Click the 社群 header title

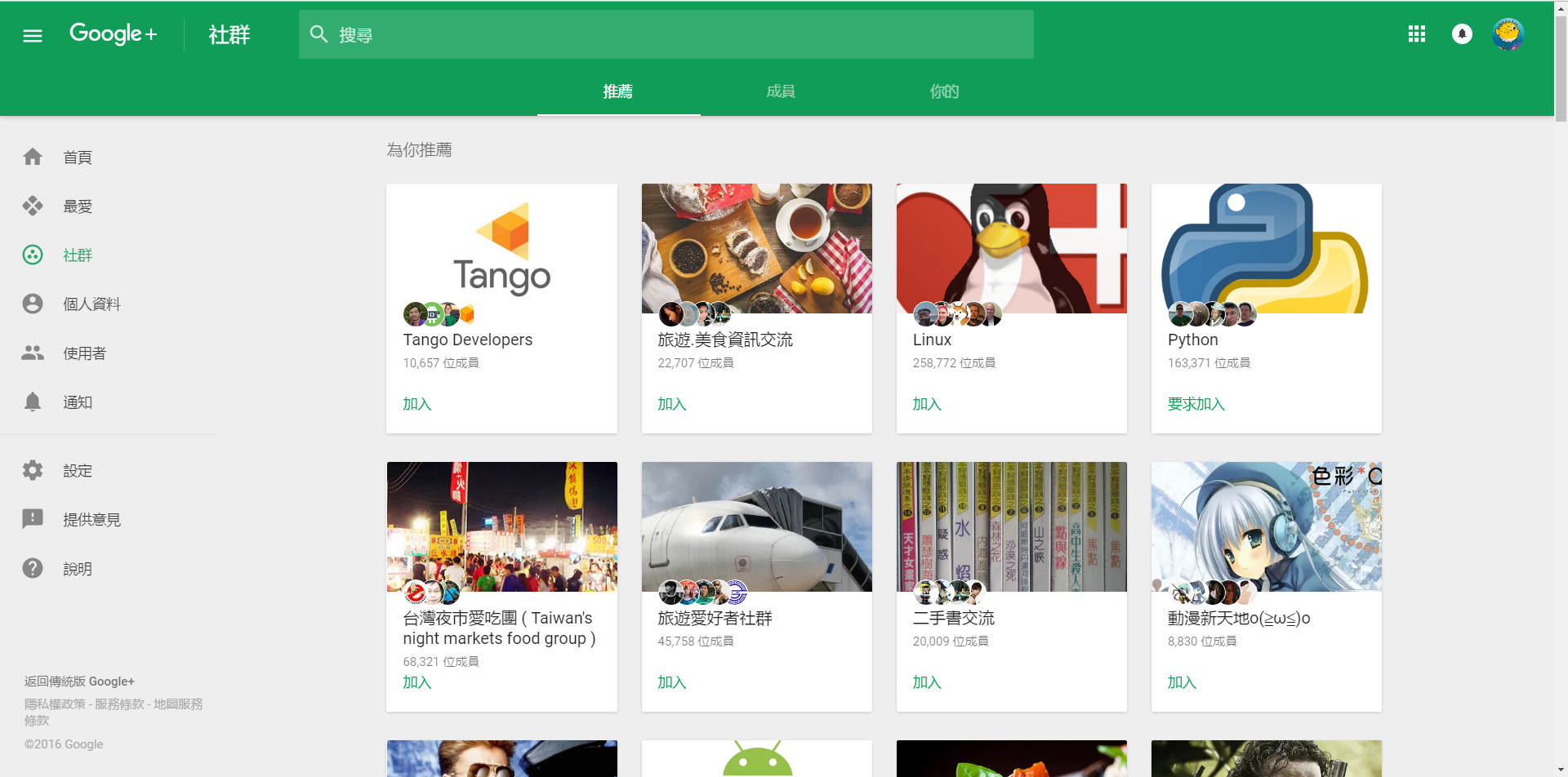(229, 34)
